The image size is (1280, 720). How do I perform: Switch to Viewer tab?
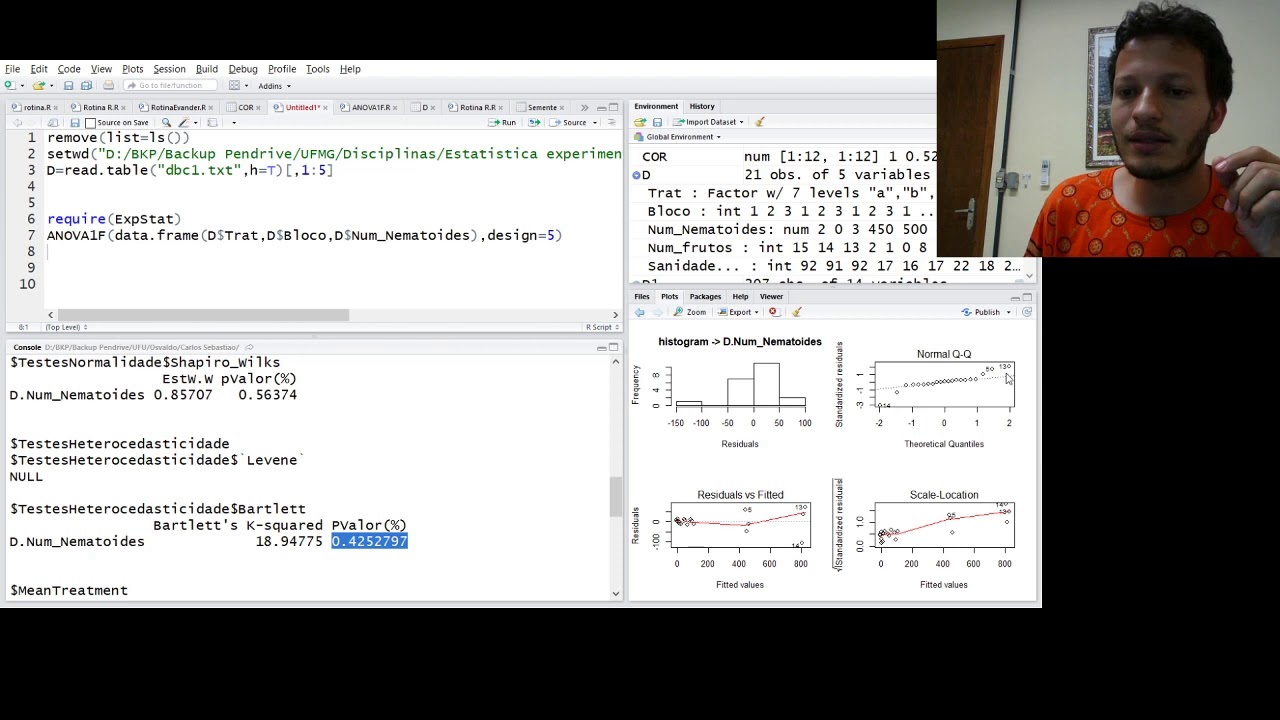[x=771, y=296]
